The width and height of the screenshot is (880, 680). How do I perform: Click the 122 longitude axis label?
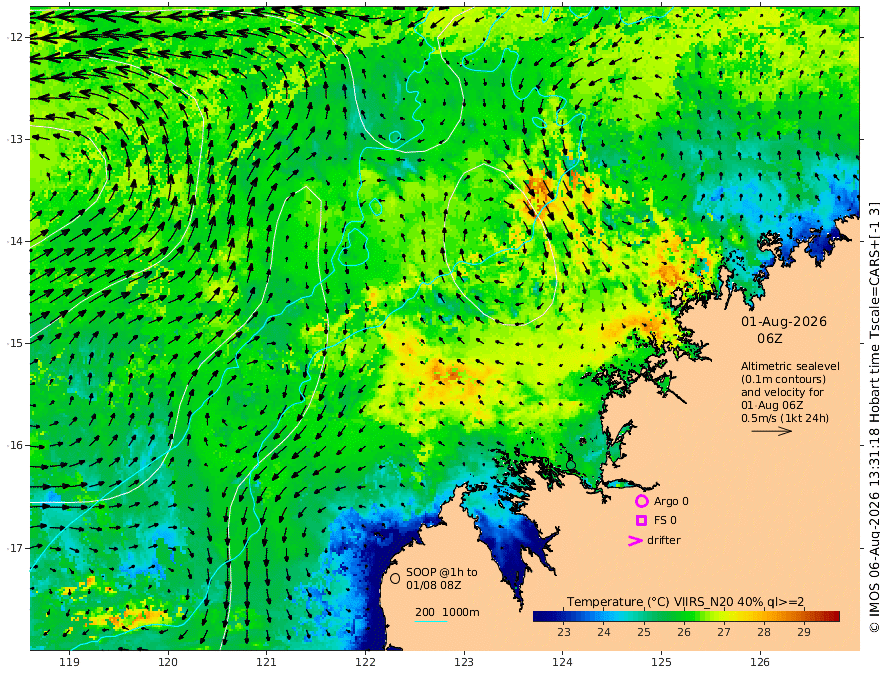pos(365,662)
